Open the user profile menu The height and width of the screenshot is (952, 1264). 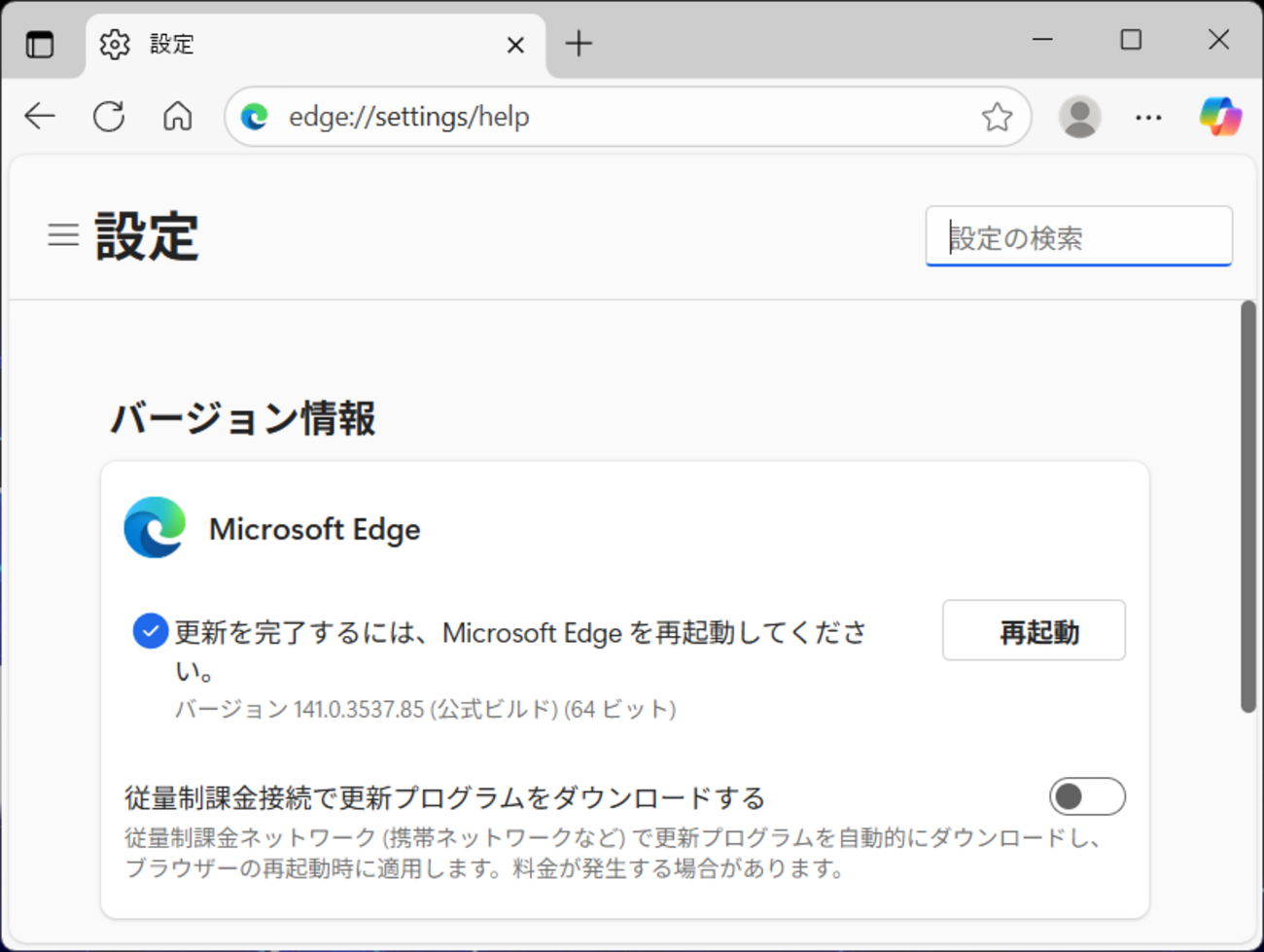[x=1079, y=117]
